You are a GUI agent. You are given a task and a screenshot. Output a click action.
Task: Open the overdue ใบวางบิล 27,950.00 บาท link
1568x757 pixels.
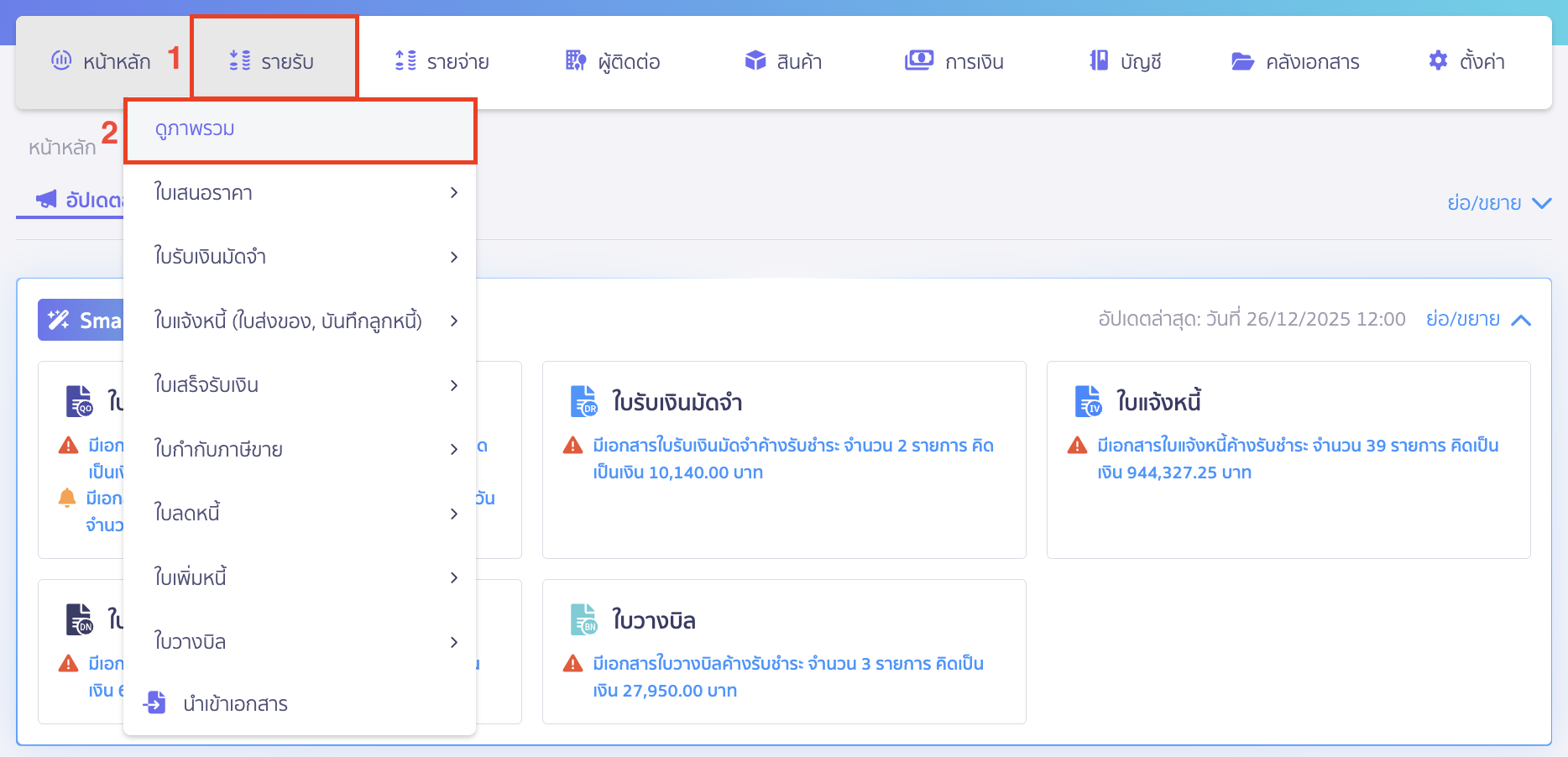coord(787,676)
